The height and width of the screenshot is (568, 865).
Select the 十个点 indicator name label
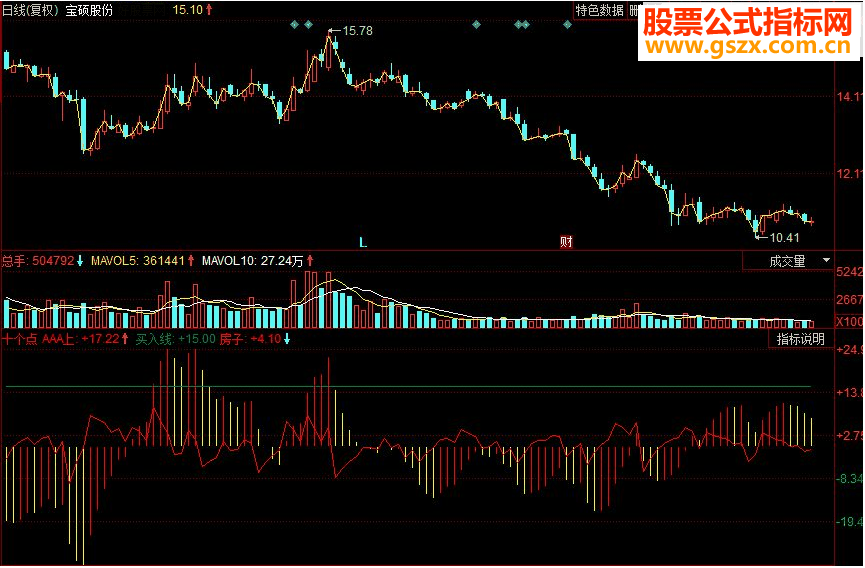point(19,339)
